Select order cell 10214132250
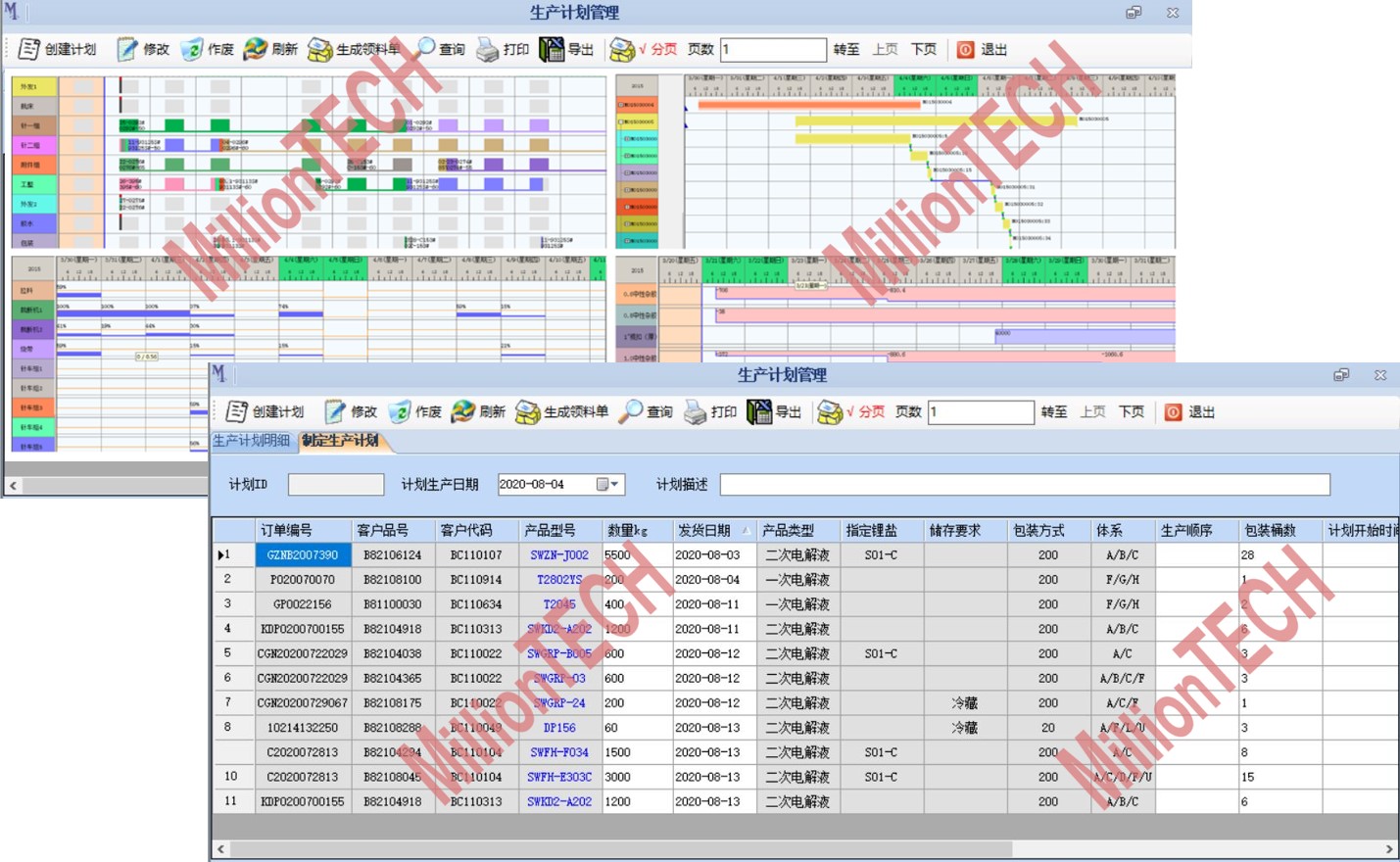 pyautogui.click(x=303, y=728)
